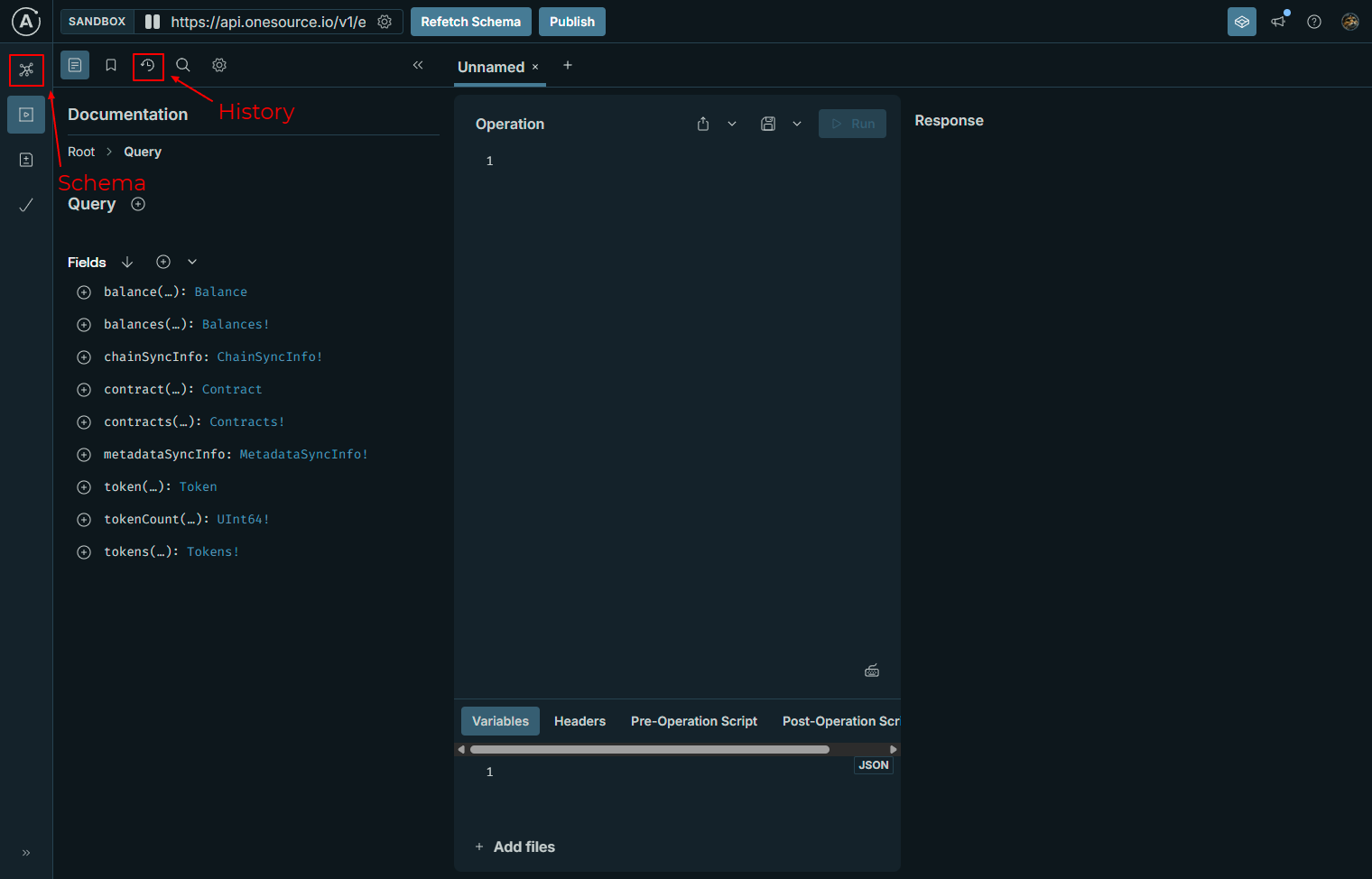Viewport: 1372px width, 879px height.
Task: Add the balance field to operation
Action: point(84,292)
